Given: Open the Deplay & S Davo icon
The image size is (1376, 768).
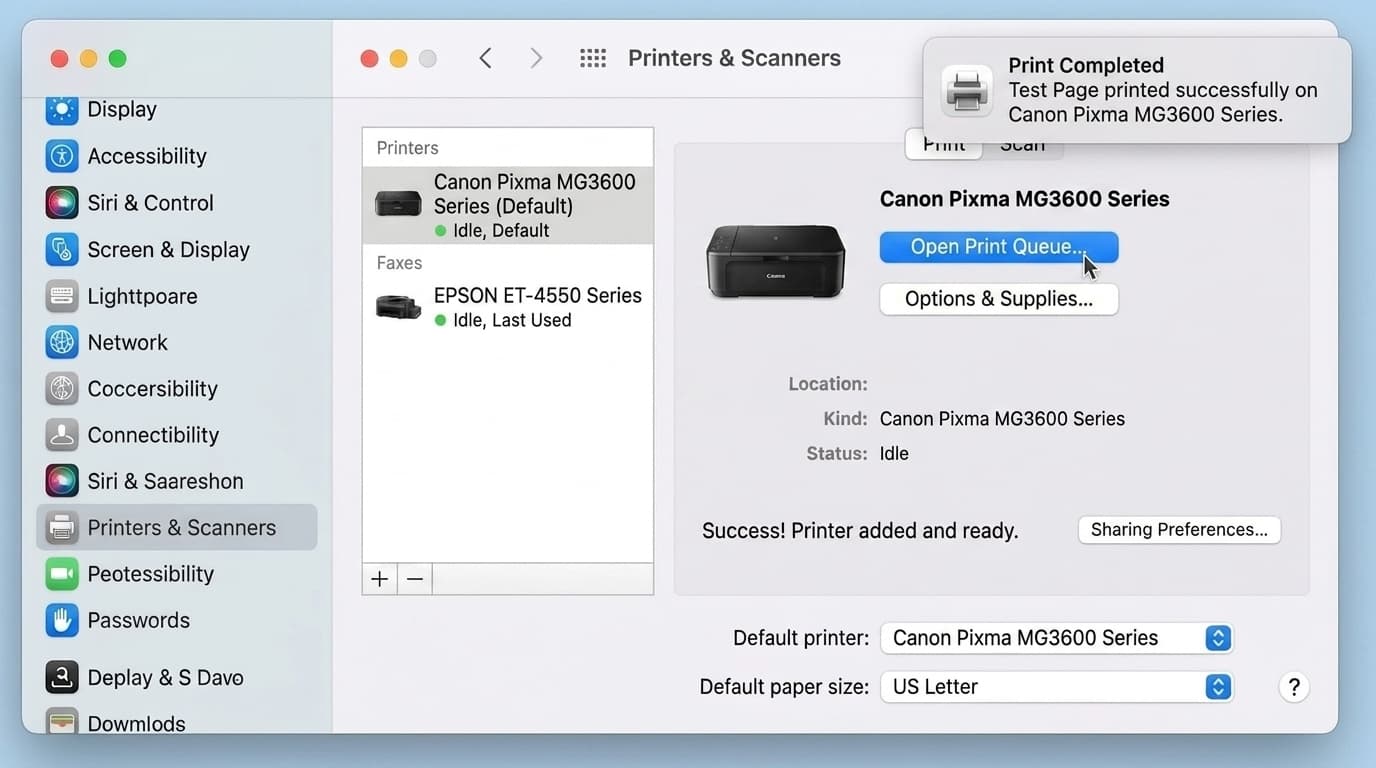Looking at the screenshot, I should [62, 677].
